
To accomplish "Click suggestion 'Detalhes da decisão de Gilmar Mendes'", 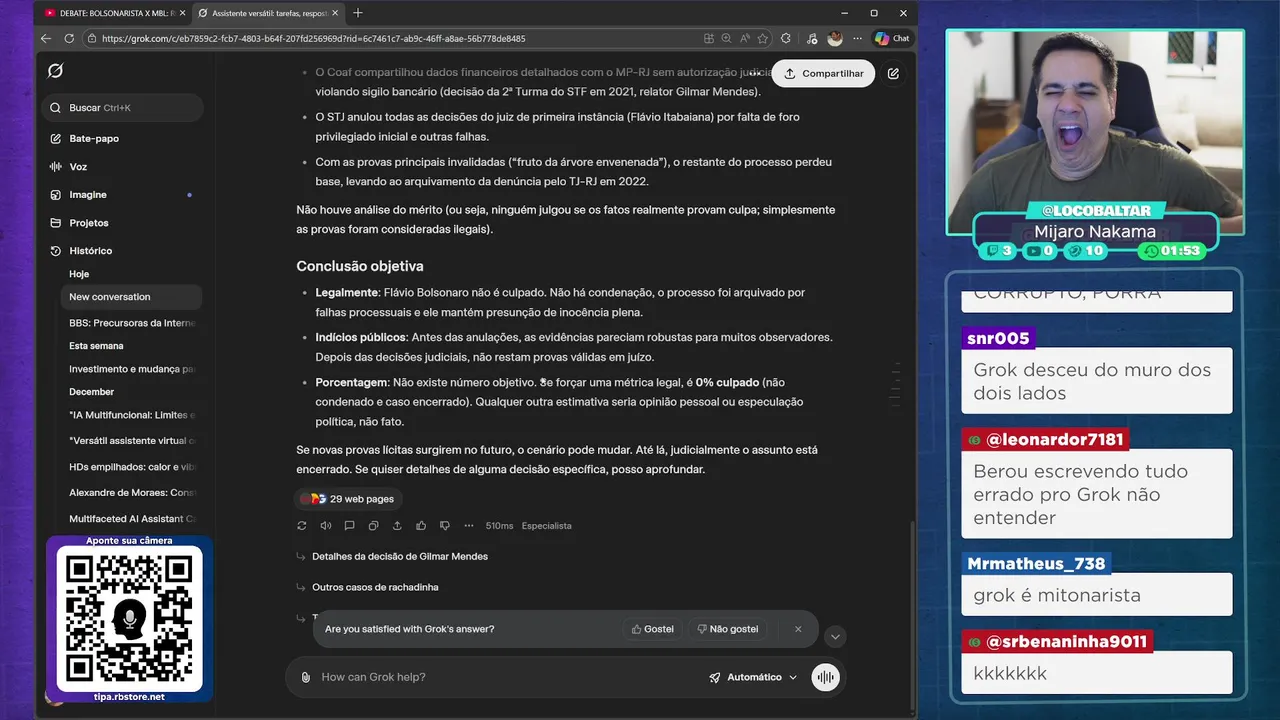I will pos(400,556).
